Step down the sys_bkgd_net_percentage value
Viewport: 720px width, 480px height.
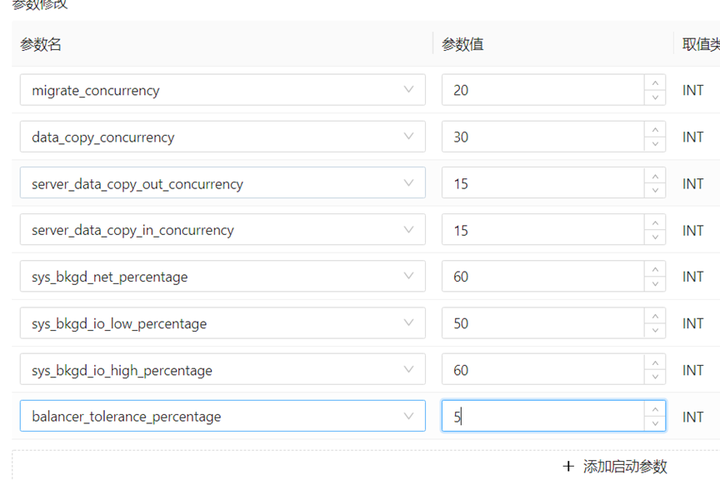coord(655,284)
